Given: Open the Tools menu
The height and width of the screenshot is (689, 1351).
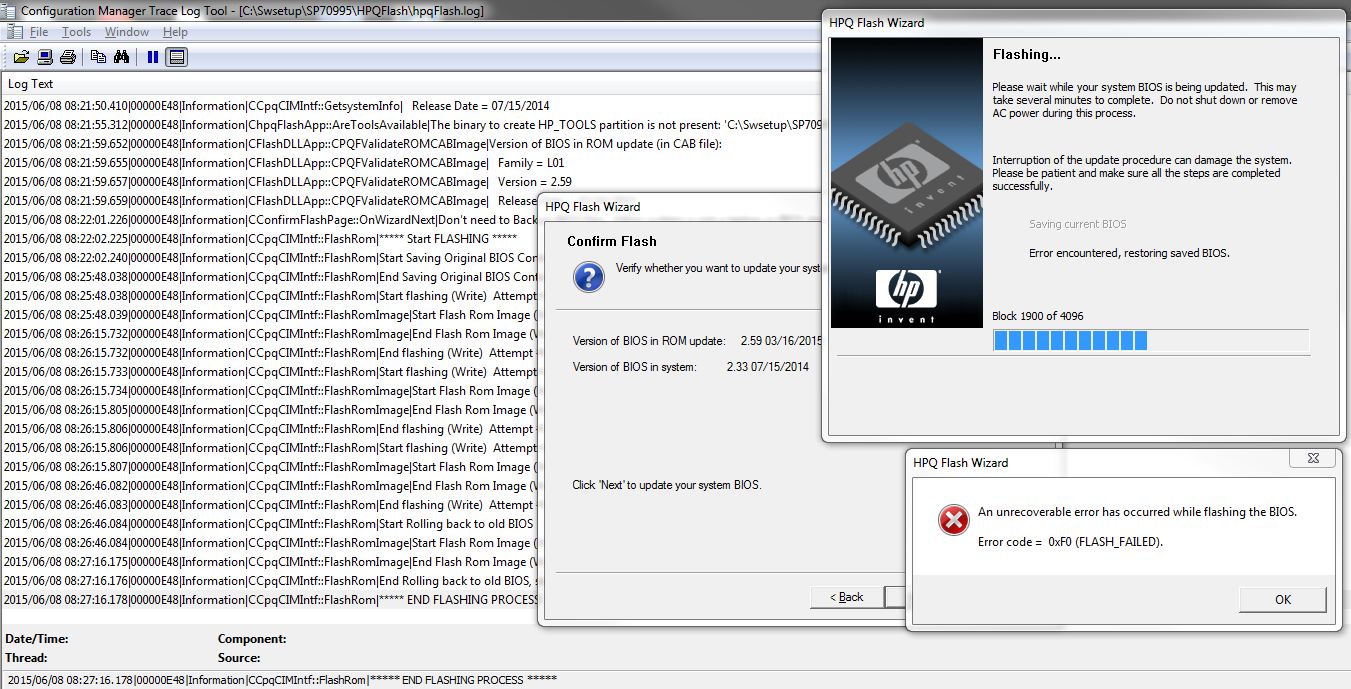Looking at the screenshot, I should (x=76, y=32).
